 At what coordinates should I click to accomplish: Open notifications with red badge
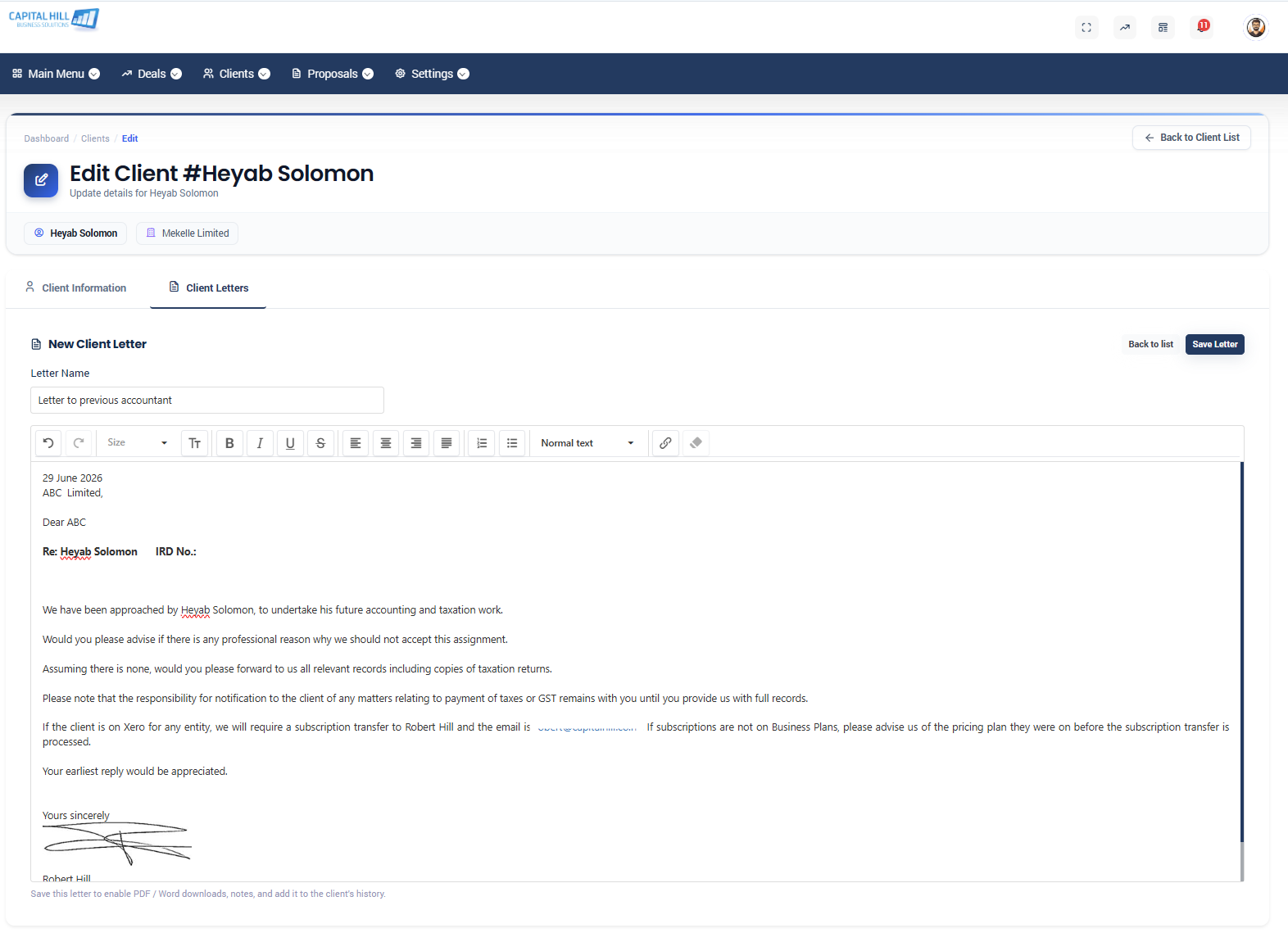tap(1202, 26)
